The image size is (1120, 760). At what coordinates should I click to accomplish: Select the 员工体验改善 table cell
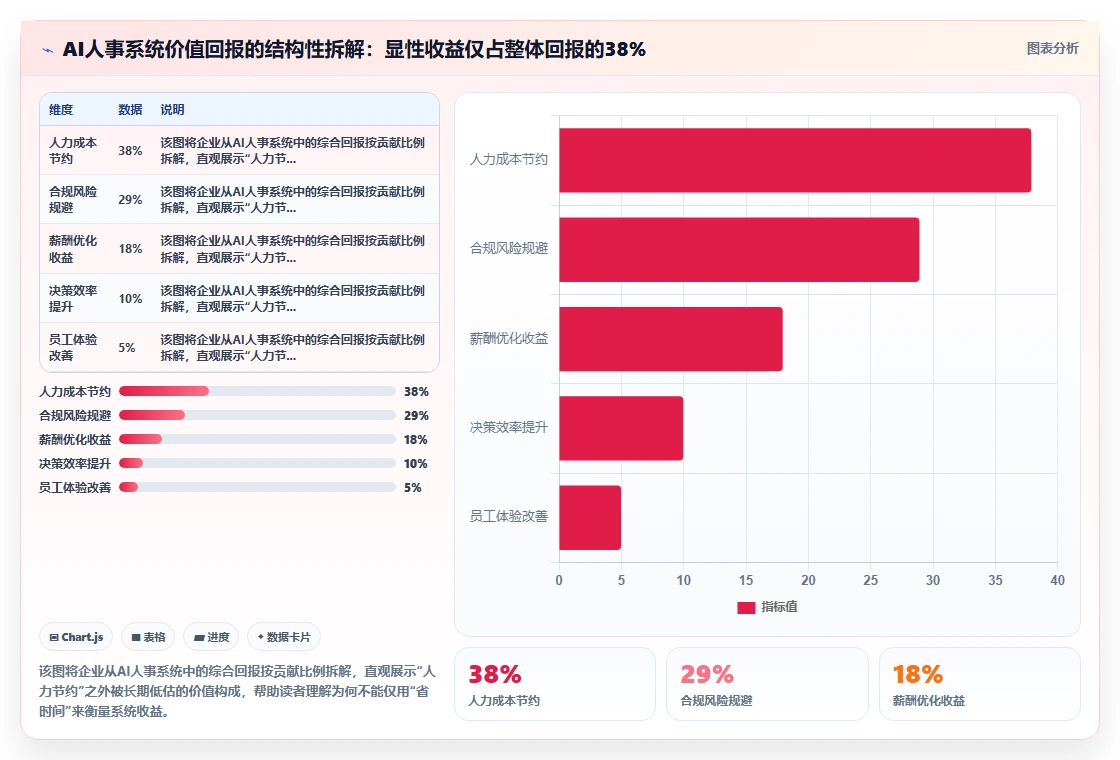point(73,347)
